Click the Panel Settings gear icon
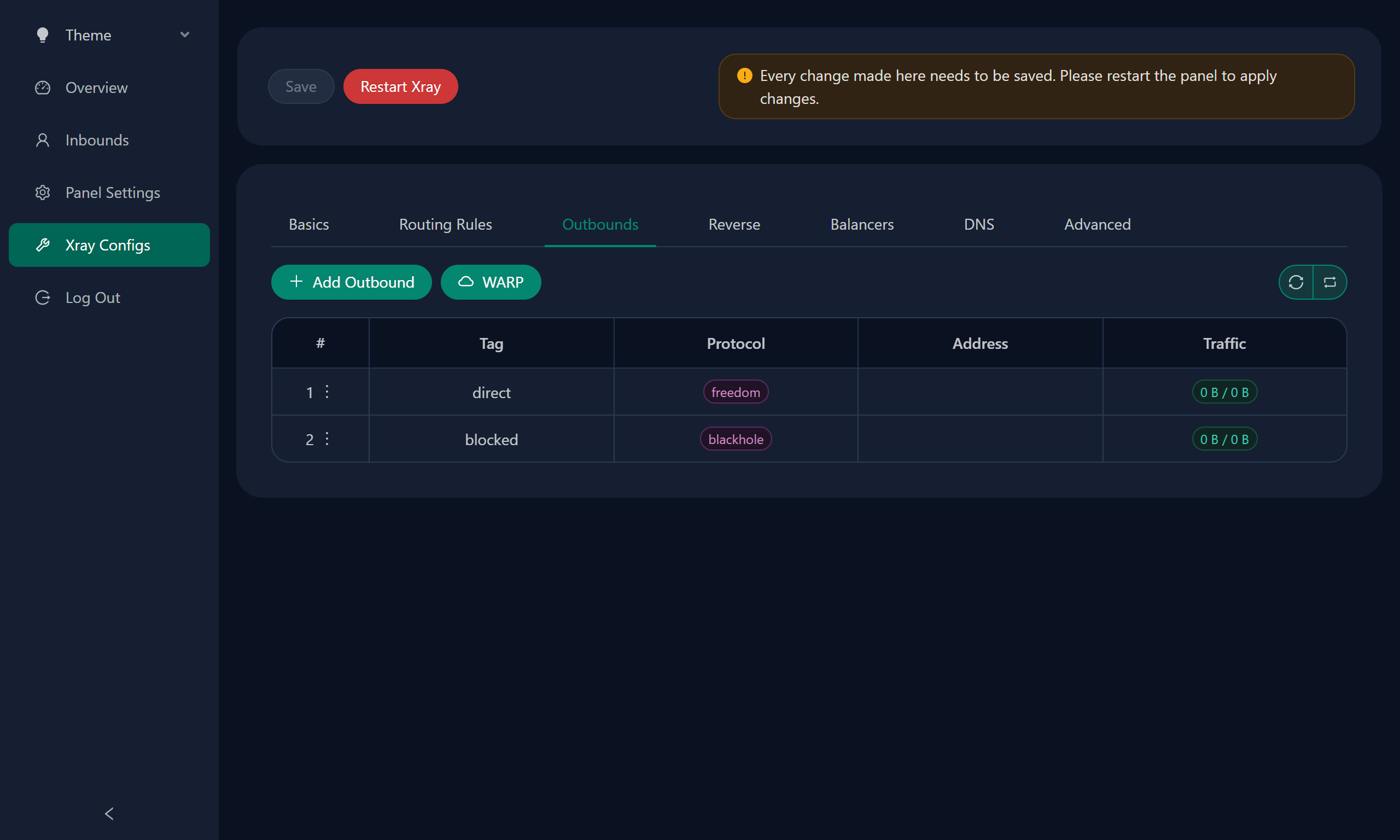Image resolution: width=1400 pixels, height=840 pixels. point(43,192)
